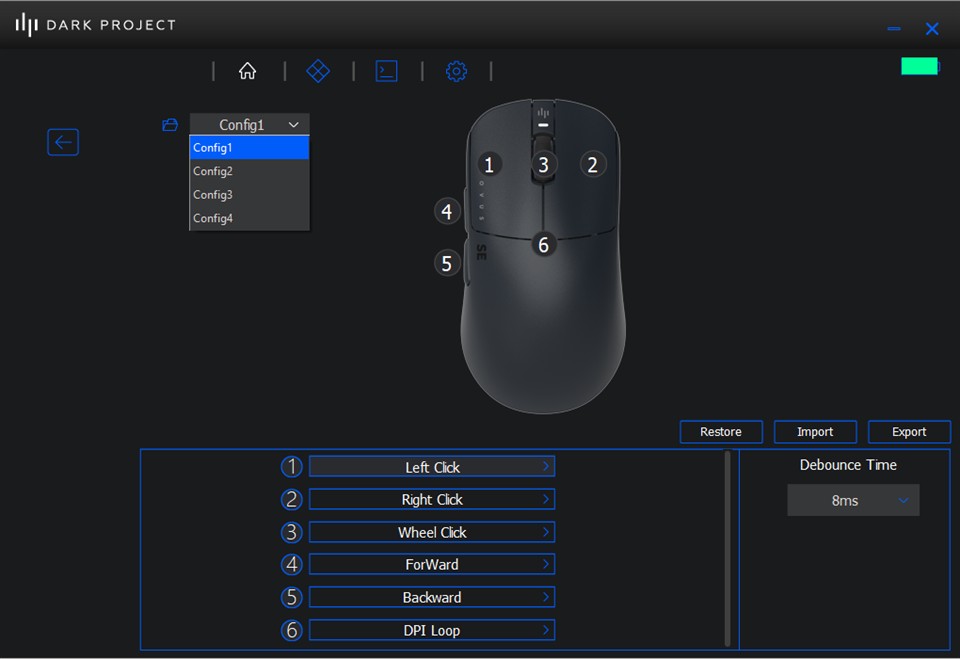Open the diamond-shaped lighting settings icon

point(317,71)
